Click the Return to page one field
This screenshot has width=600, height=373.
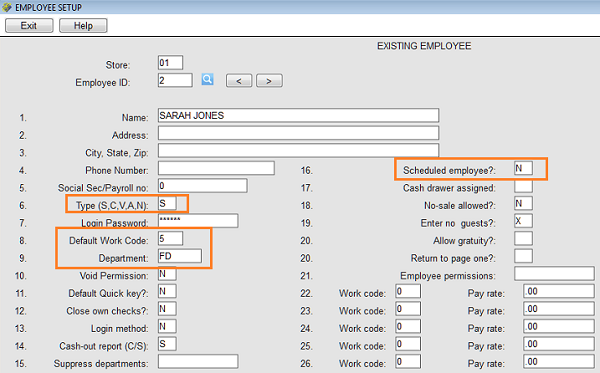523,256
